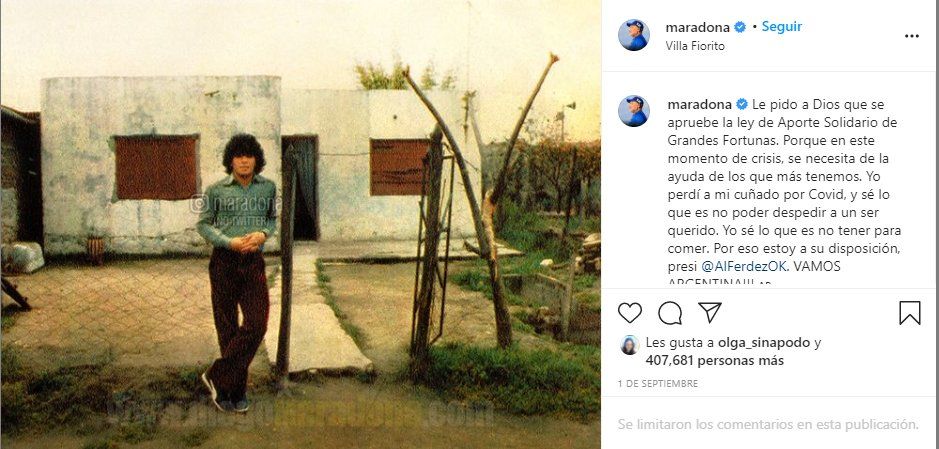Open maradona username in post header
Viewport: 939px width, 449px height.
click(698, 27)
